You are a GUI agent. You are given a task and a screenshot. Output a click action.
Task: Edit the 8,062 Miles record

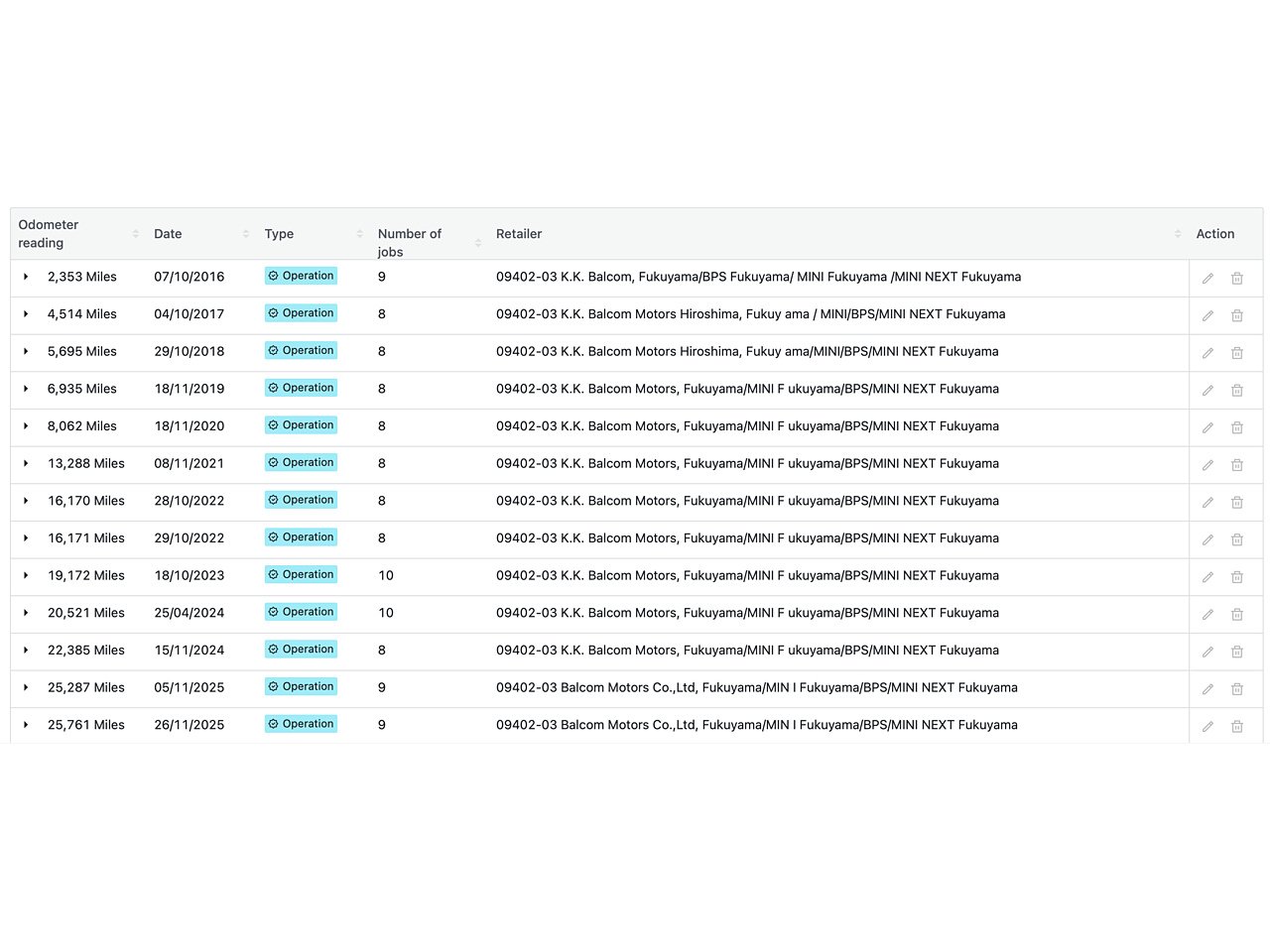click(x=1207, y=427)
